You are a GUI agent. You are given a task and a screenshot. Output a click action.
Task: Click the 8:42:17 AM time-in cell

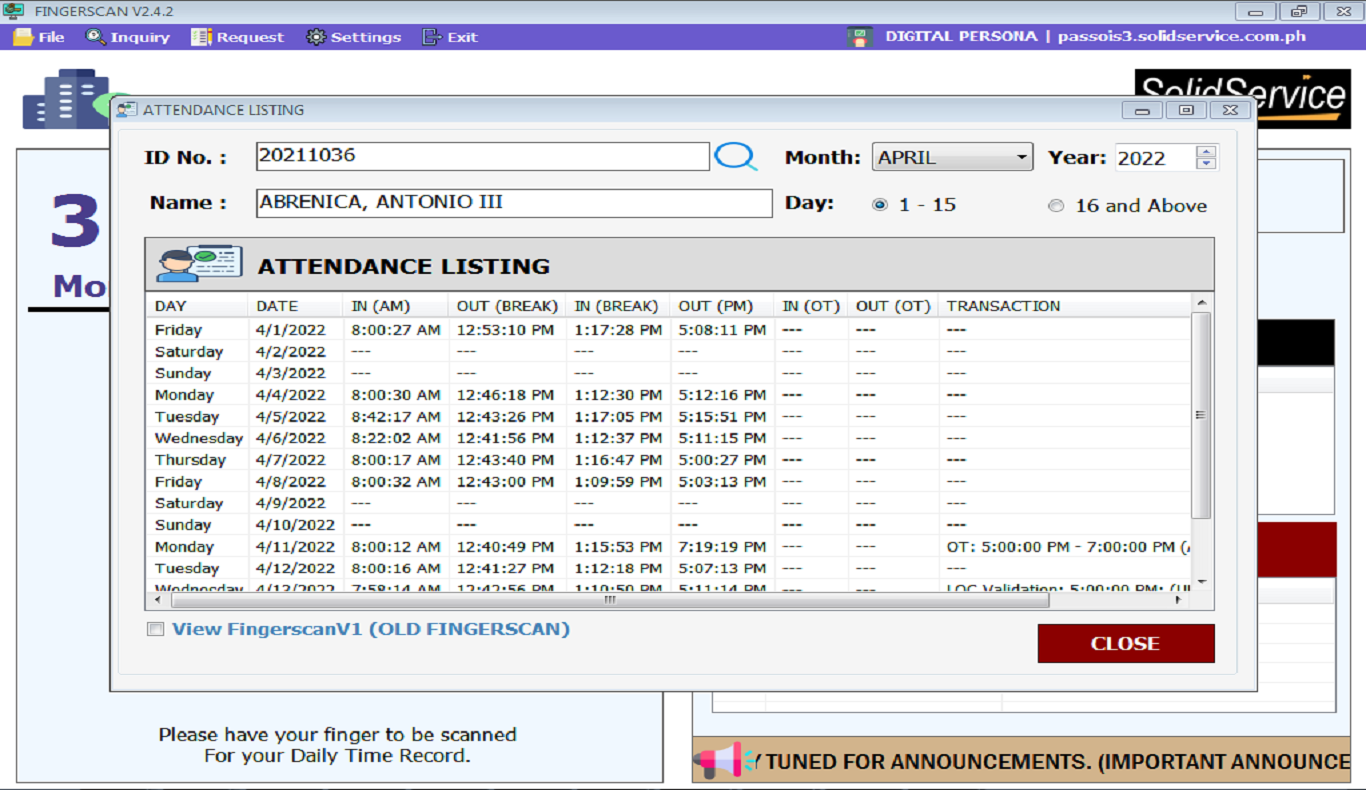[396, 417]
